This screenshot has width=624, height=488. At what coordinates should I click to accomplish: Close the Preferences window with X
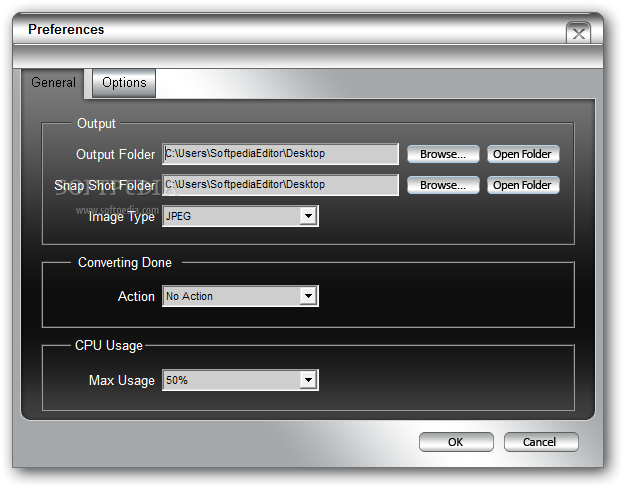(579, 33)
